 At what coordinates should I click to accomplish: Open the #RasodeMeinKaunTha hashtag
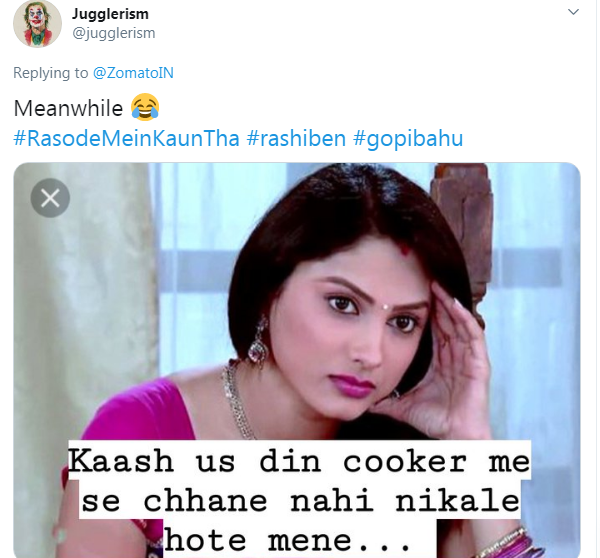point(126,138)
